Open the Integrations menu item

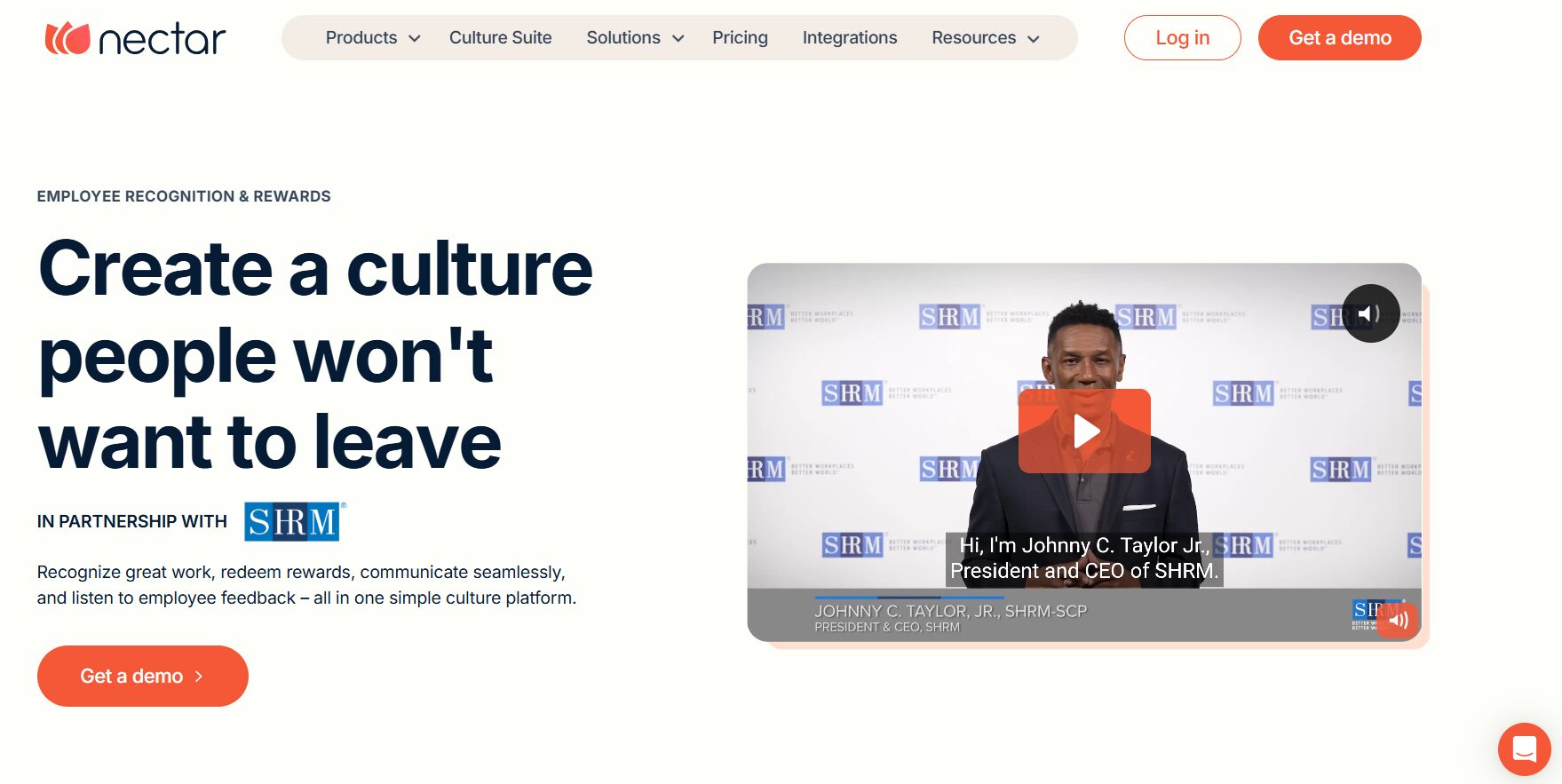(850, 37)
